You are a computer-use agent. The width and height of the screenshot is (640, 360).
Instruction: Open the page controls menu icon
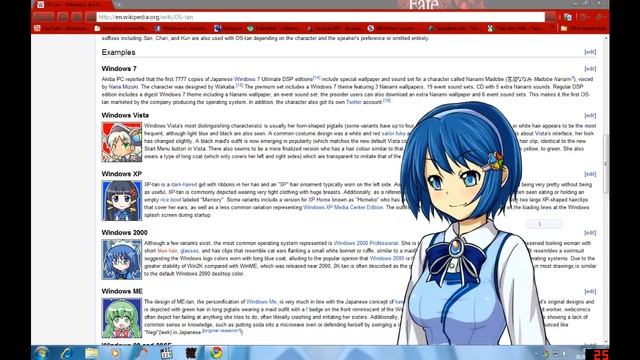click(x=584, y=17)
